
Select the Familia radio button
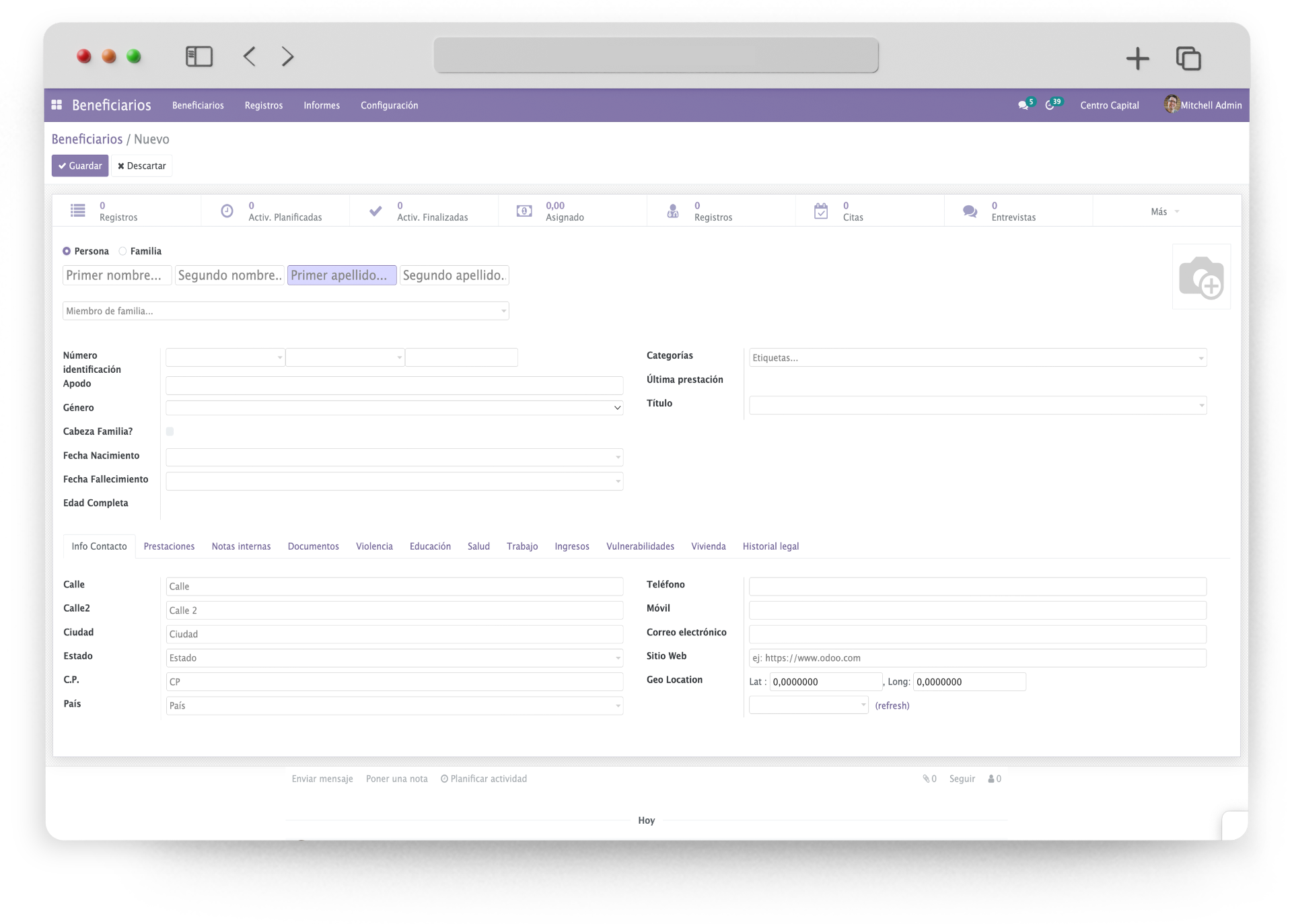122,251
